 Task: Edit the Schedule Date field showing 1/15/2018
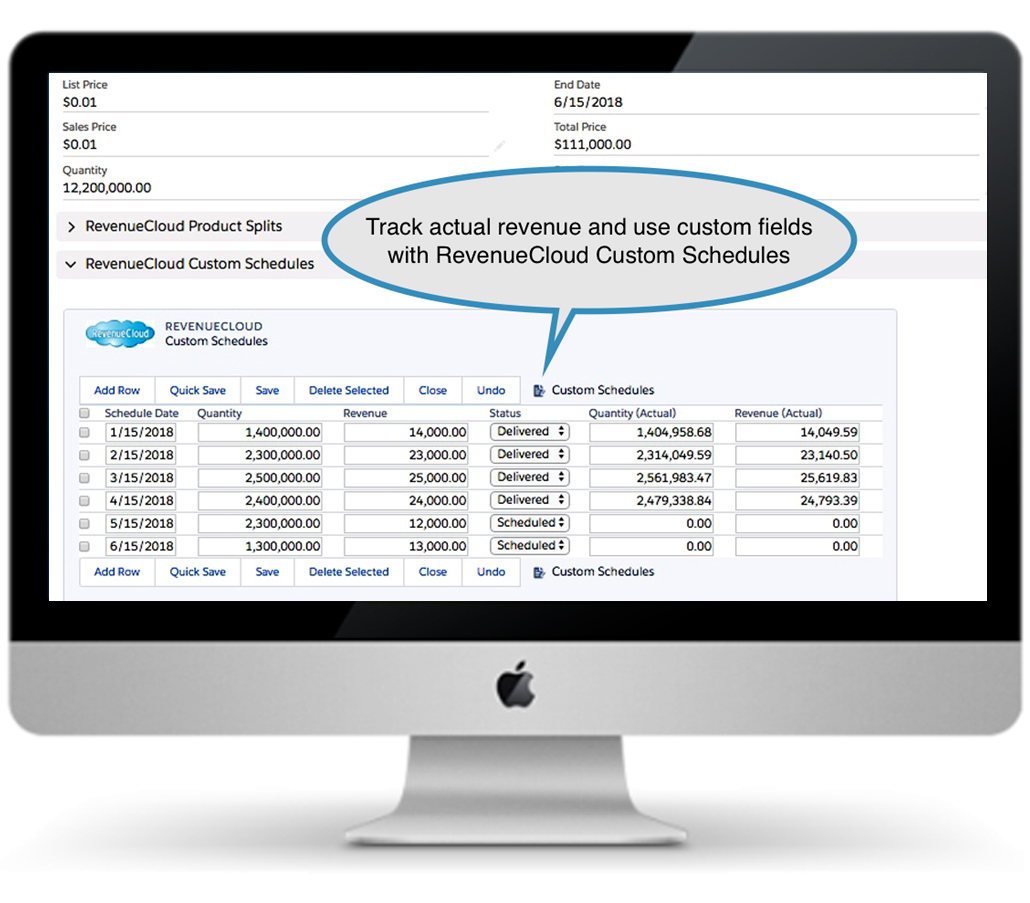click(x=141, y=432)
